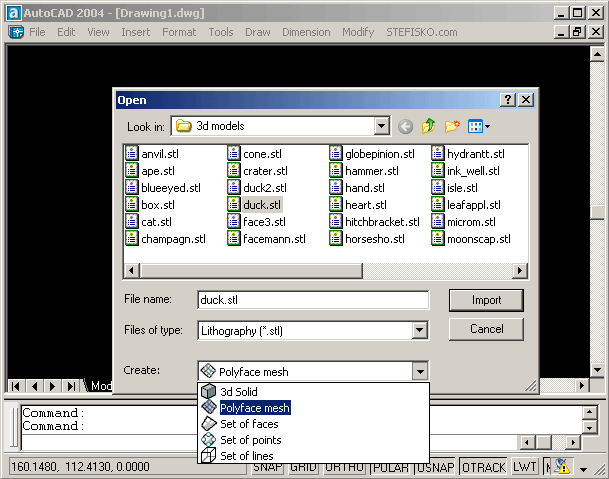Select cat.stl file
Image resolution: width=609 pixels, height=479 pixels.
tap(148, 222)
